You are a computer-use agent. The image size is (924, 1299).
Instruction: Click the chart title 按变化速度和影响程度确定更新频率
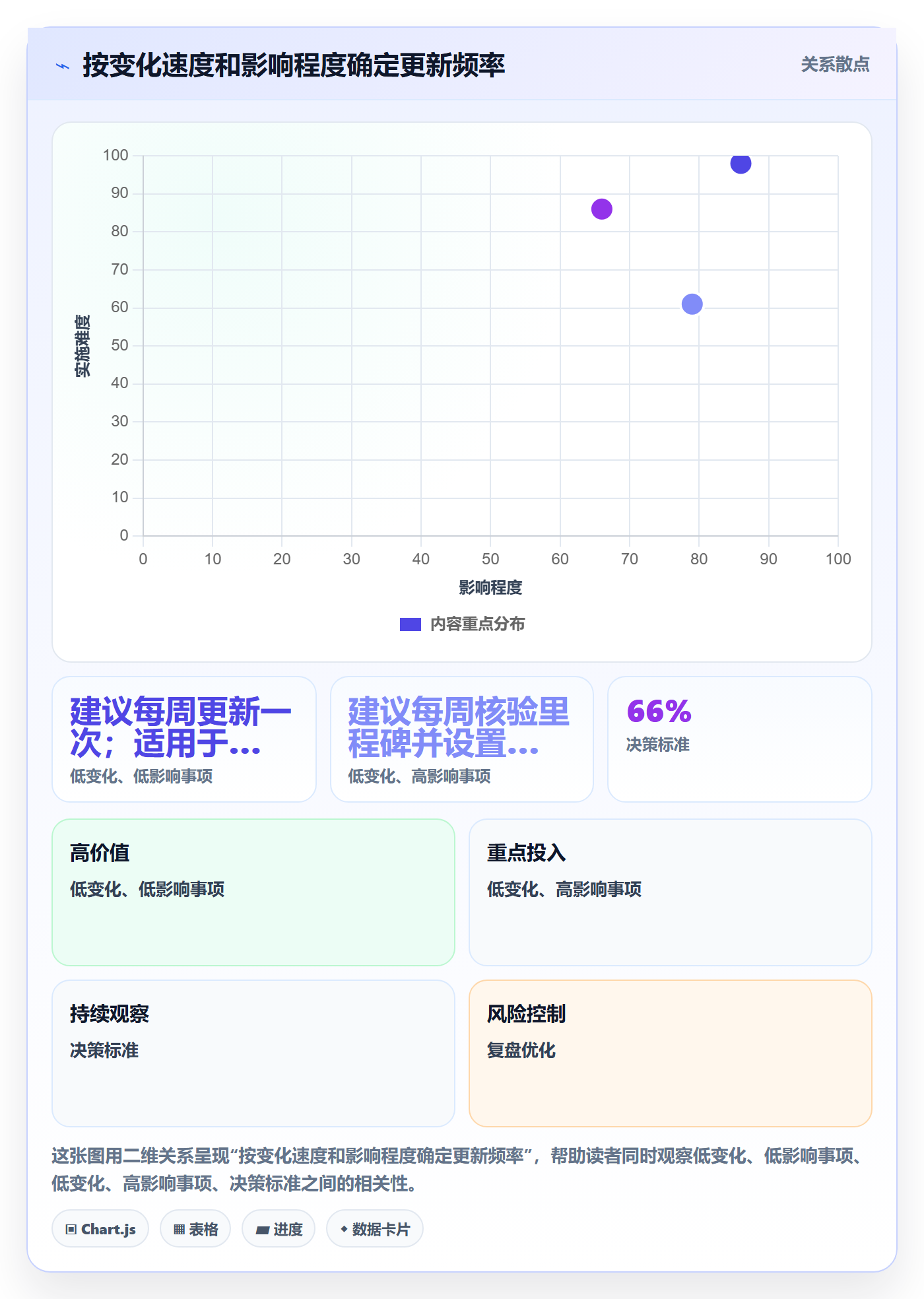pyautogui.click(x=294, y=65)
